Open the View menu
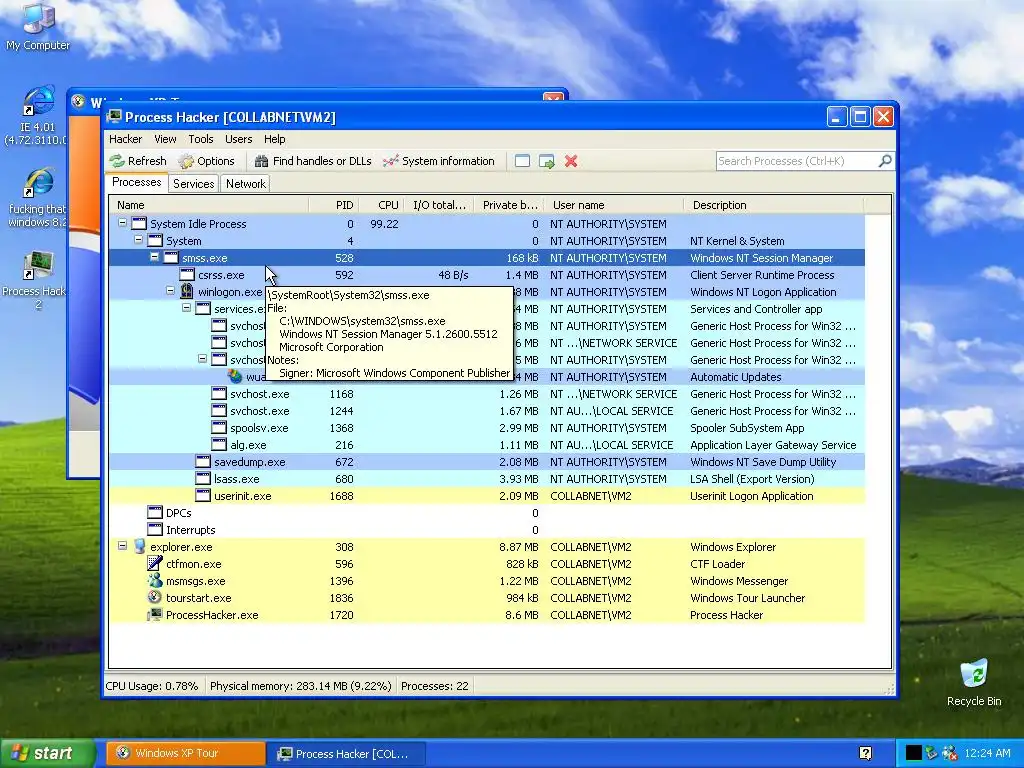The height and width of the screenshot is (768, 1024). (165, 139)
